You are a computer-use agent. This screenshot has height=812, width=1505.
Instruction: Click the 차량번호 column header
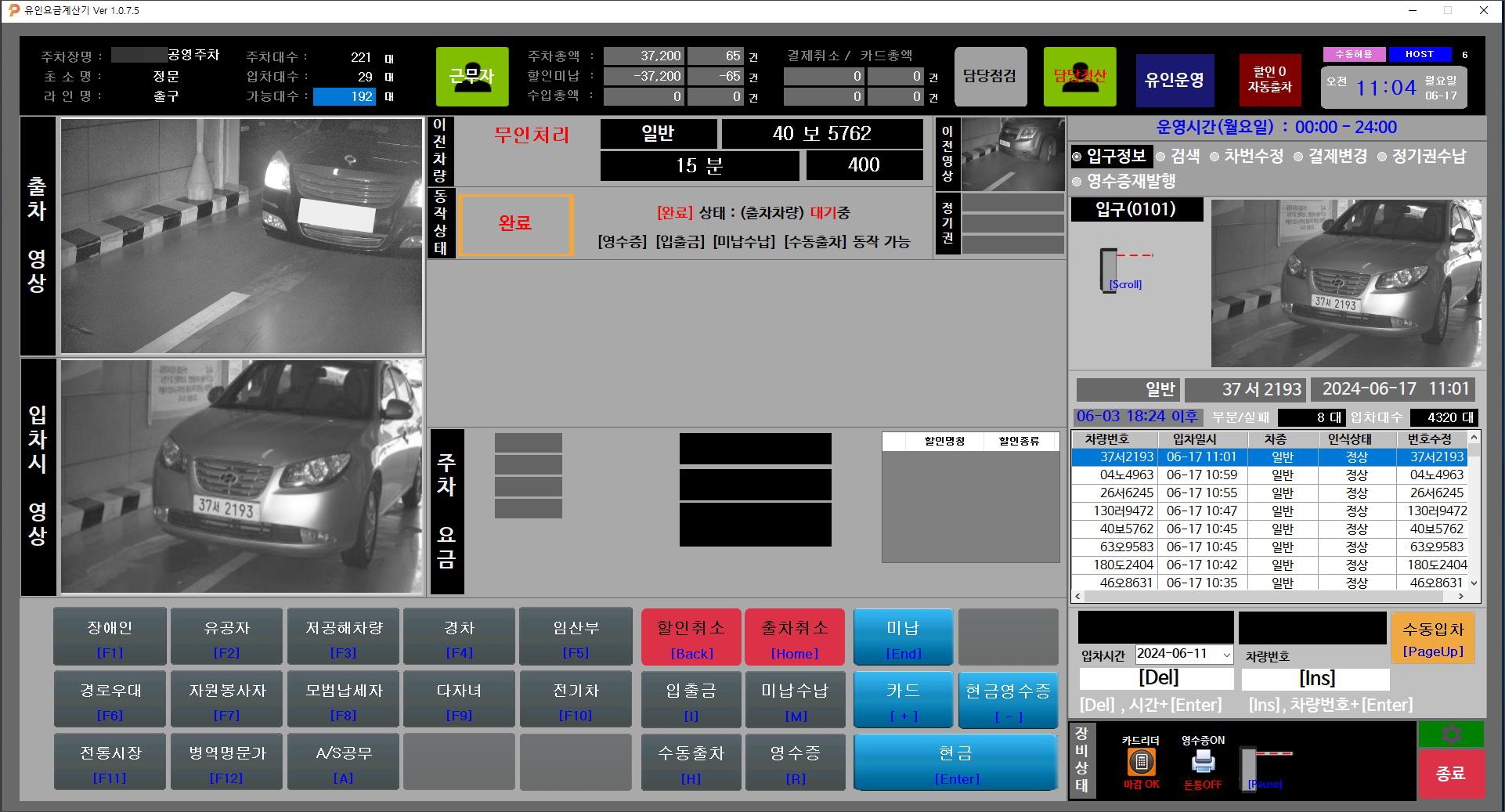coord(1106,439)
